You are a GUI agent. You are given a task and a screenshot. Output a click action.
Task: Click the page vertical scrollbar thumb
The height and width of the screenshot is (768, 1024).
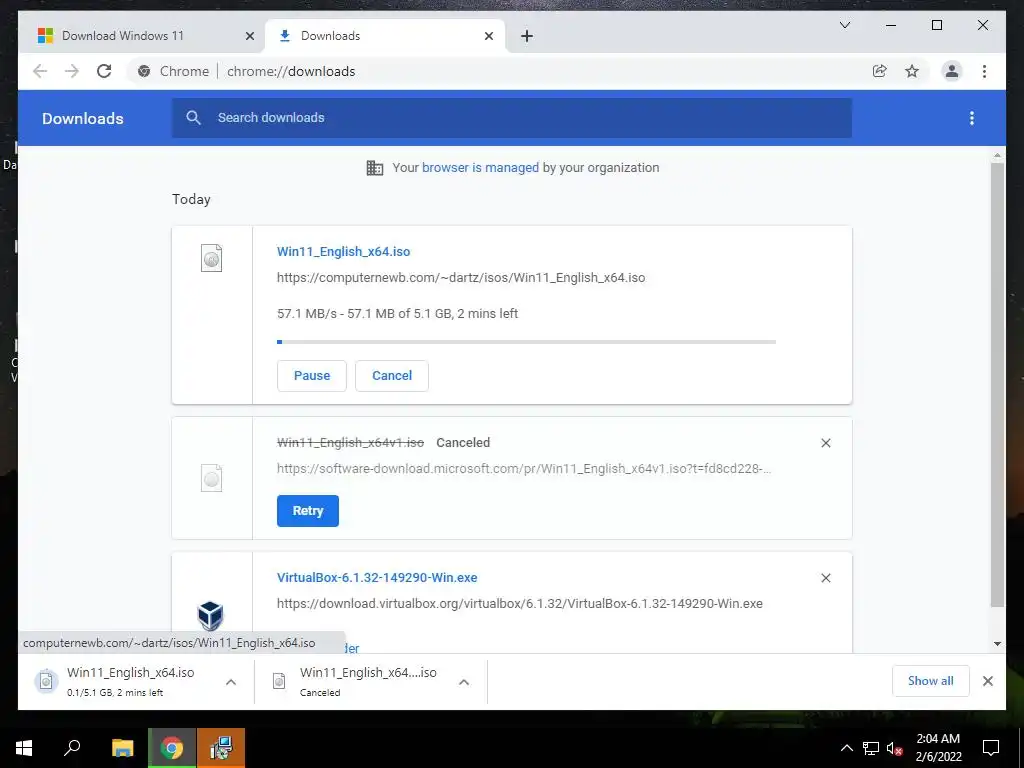997,385
